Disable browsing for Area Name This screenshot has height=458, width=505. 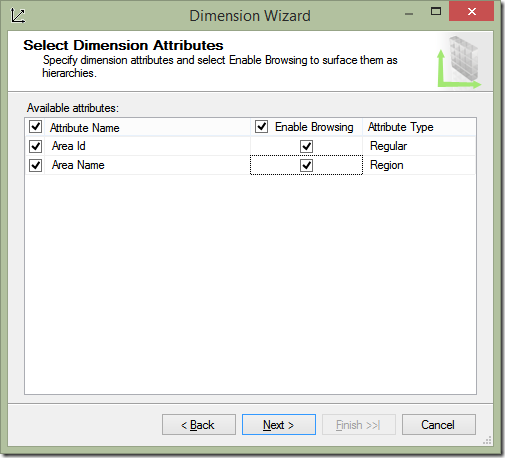(306, 165)
